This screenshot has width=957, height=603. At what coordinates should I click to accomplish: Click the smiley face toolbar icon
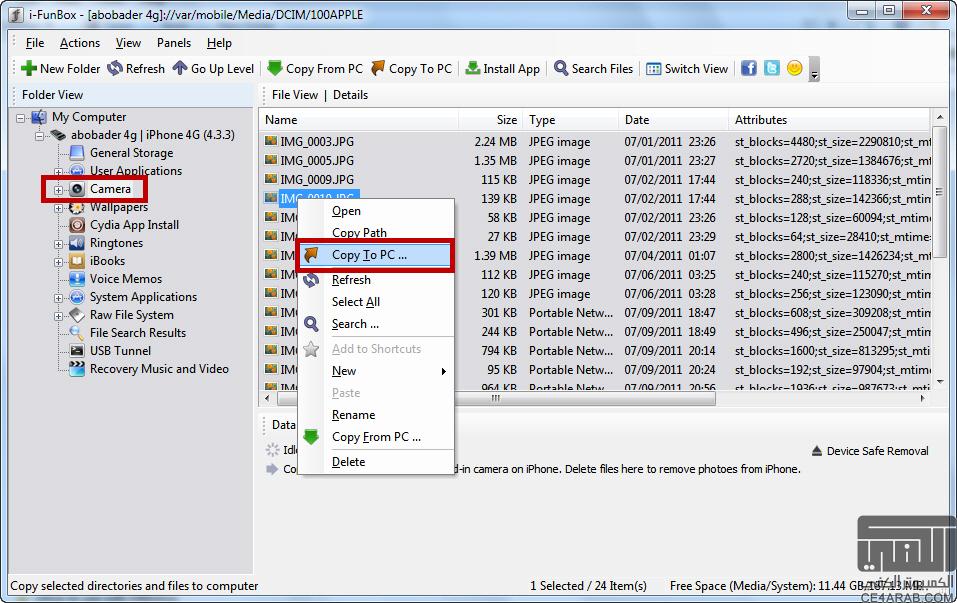coord(794,68)
